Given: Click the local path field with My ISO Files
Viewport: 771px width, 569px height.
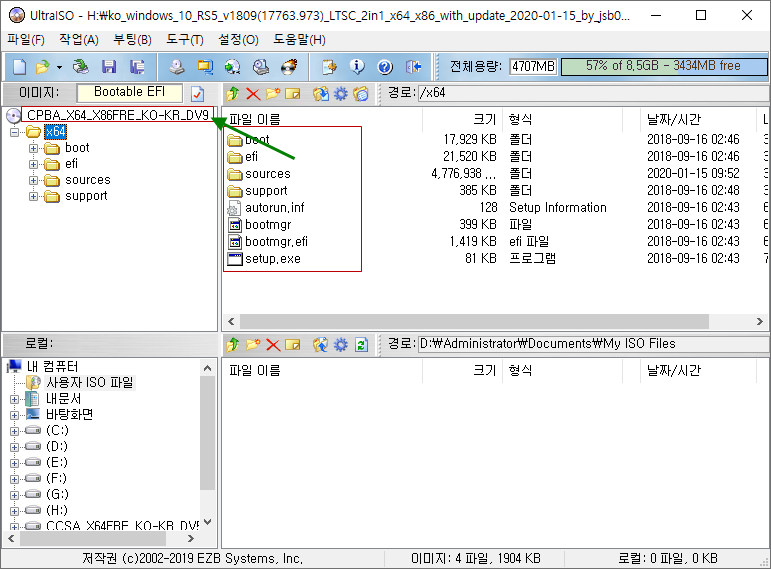Looking at the screenshot, I should 593,344.
